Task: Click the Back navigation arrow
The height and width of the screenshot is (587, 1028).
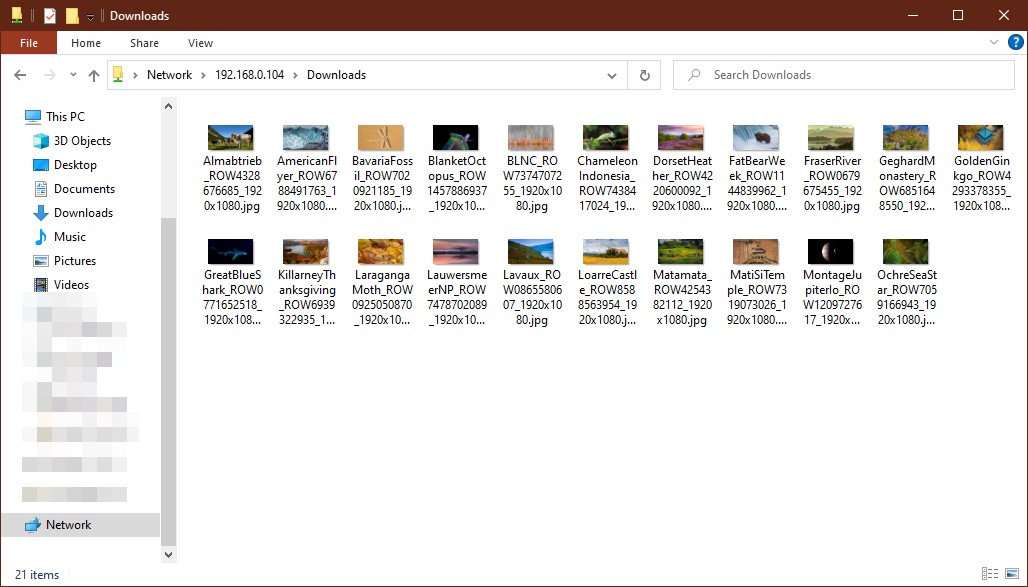Action: click(20, 75)
